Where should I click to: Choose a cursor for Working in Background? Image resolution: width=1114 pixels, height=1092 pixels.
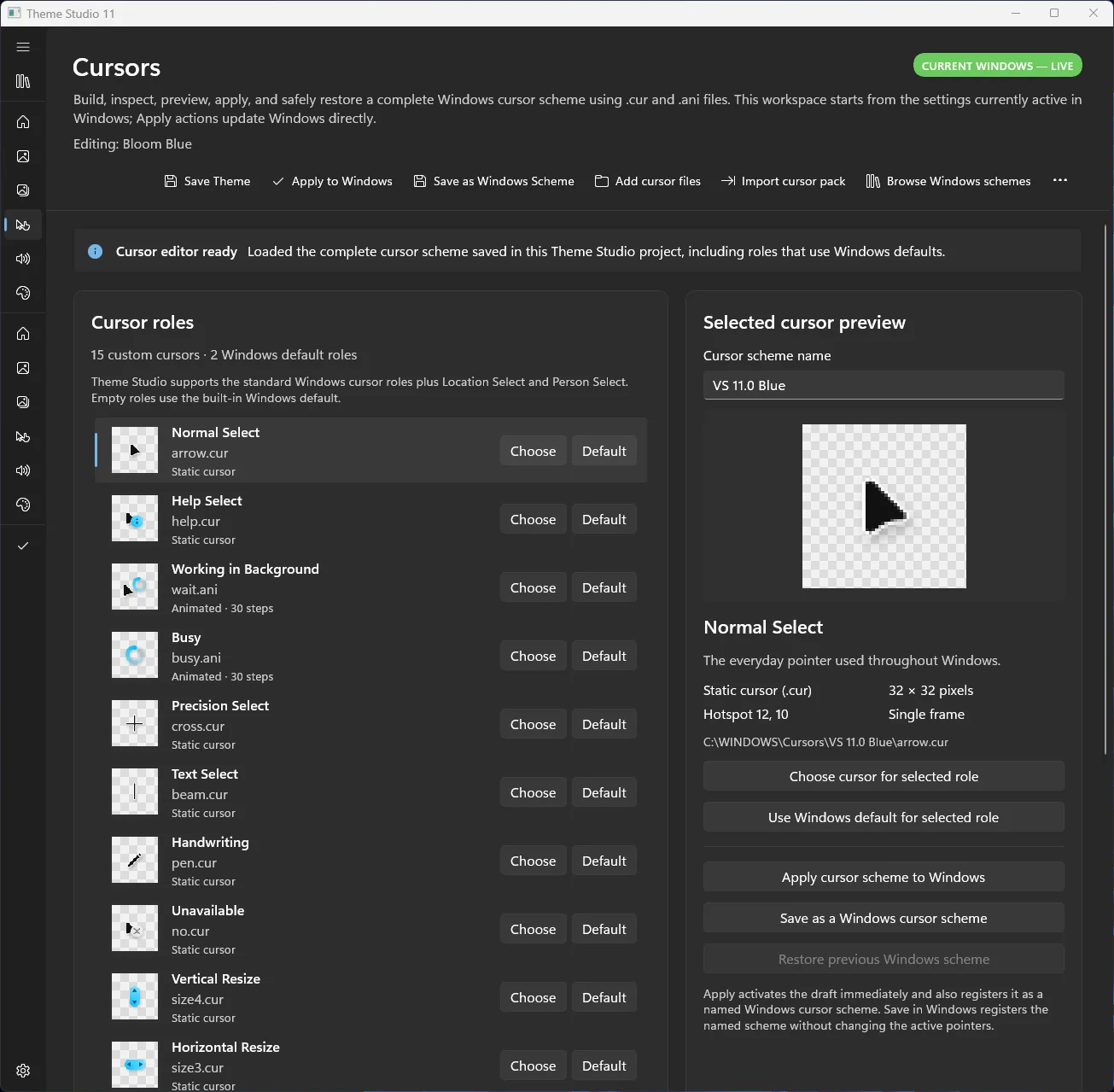click(x=533, y=587)
